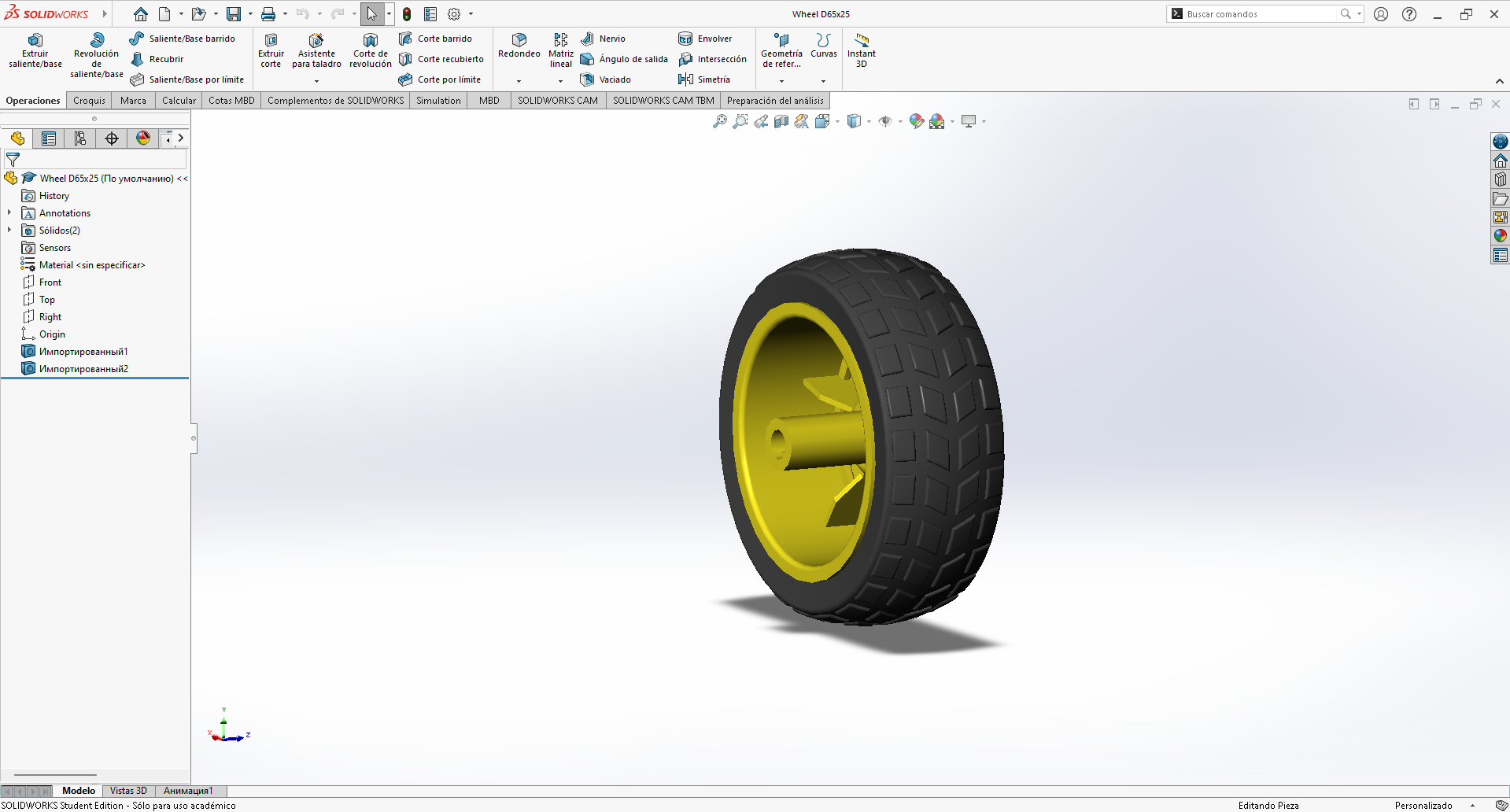Open the PropertyManager tab icon
Image resolution: width=1510 pixels, height=812 pixels.
(x=49, y=138)
